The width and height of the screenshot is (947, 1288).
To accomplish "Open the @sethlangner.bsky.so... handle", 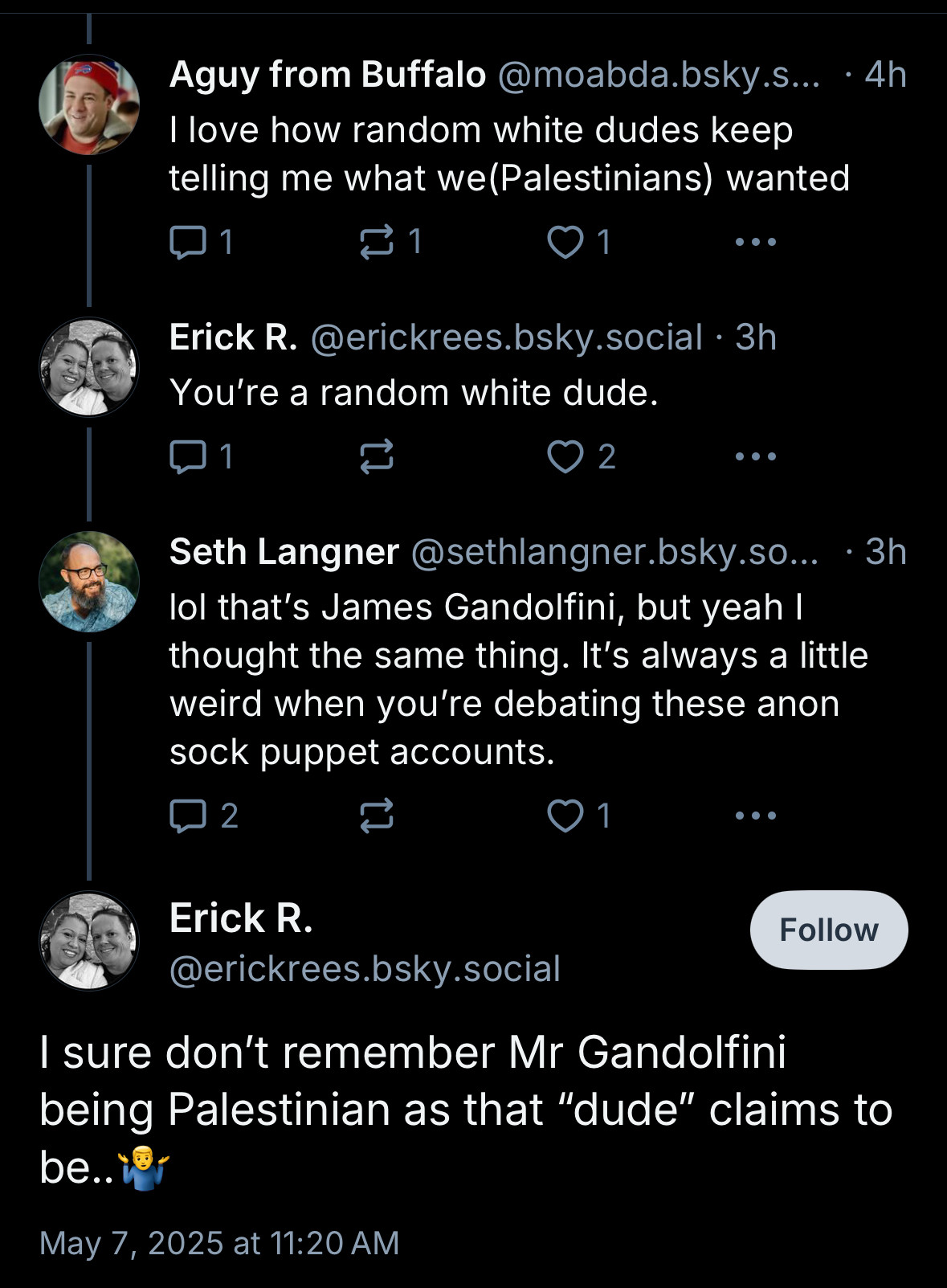I will (614, 552).
